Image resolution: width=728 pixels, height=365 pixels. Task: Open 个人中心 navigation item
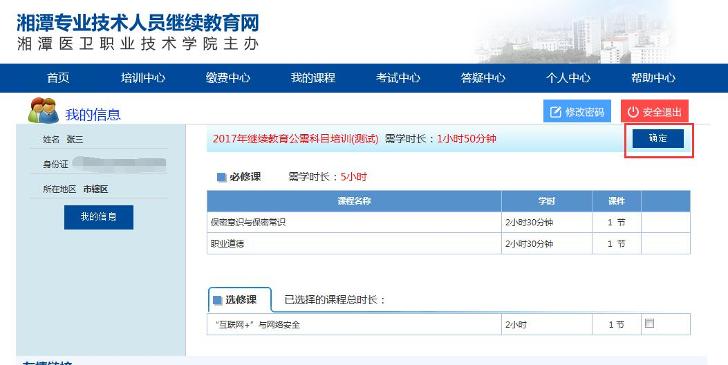pos(568,78)
